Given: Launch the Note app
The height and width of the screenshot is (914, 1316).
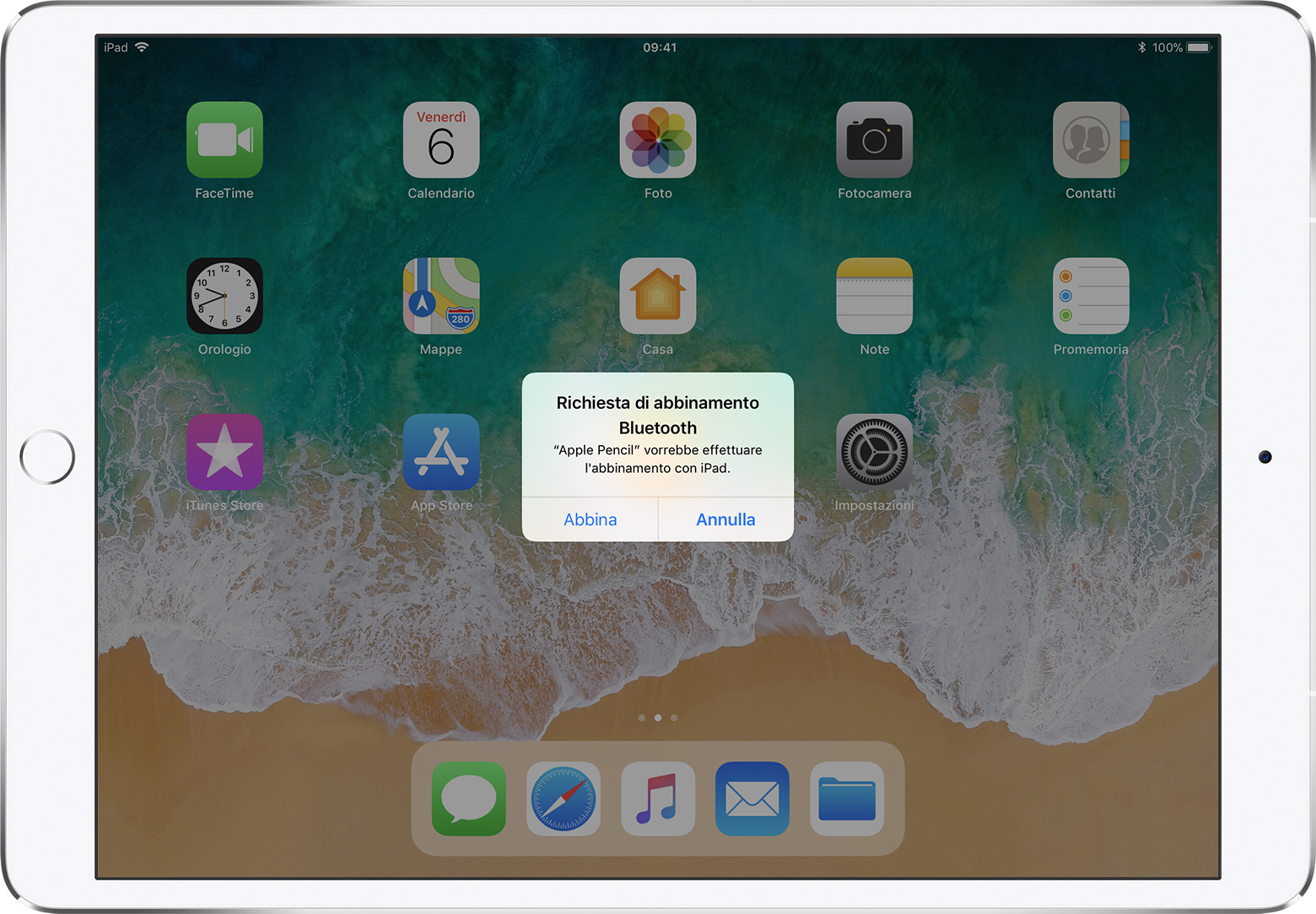Looking at the screenshot, I should pos(874,296).
